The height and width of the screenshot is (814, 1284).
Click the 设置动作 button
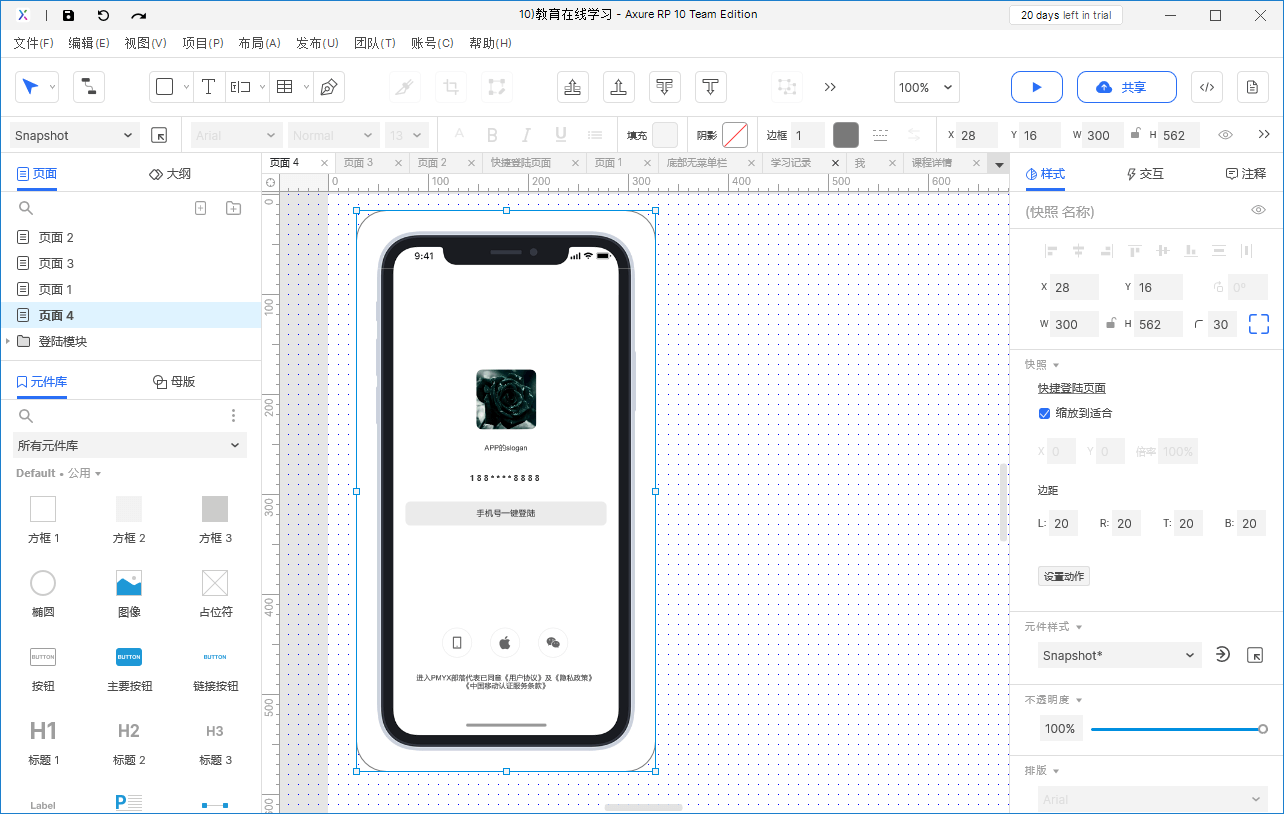point(1063,576)
